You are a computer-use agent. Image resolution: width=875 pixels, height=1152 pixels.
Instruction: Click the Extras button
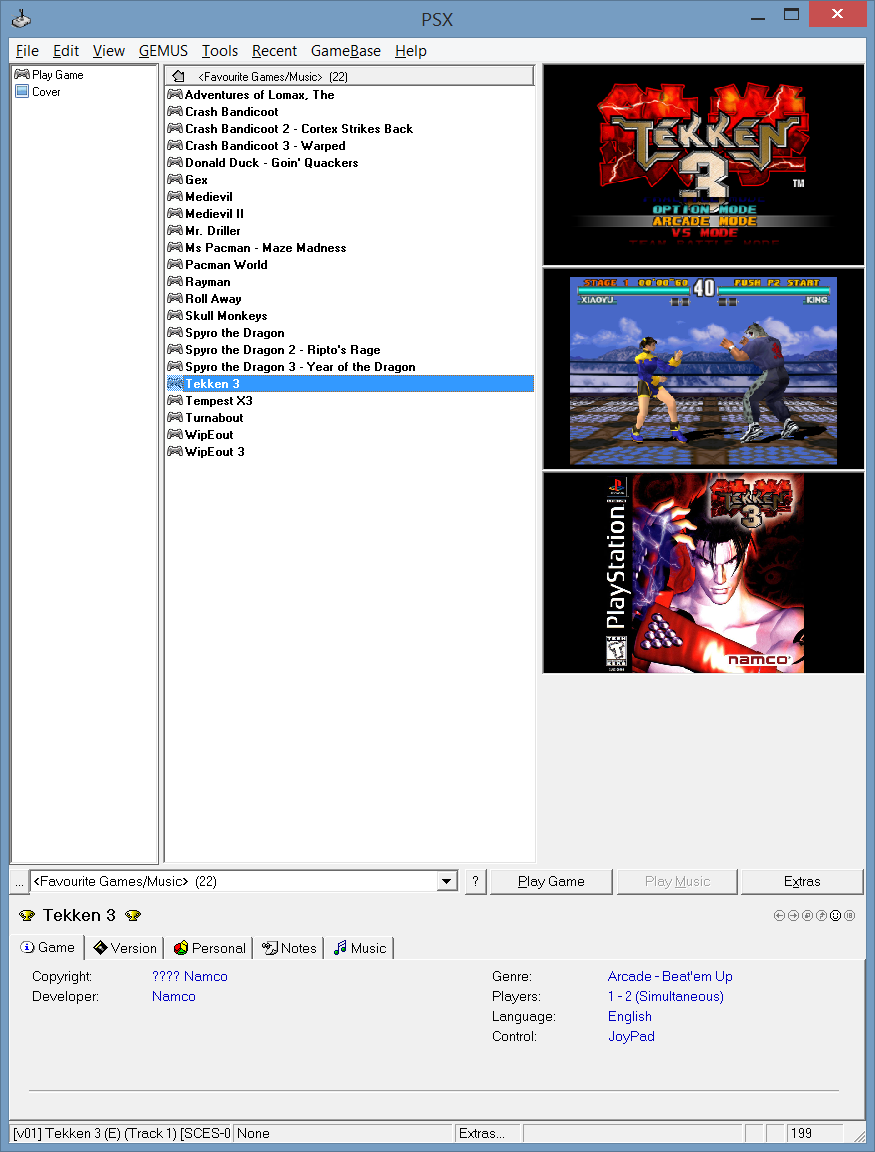pyautogui.click(x=802, y=881)
